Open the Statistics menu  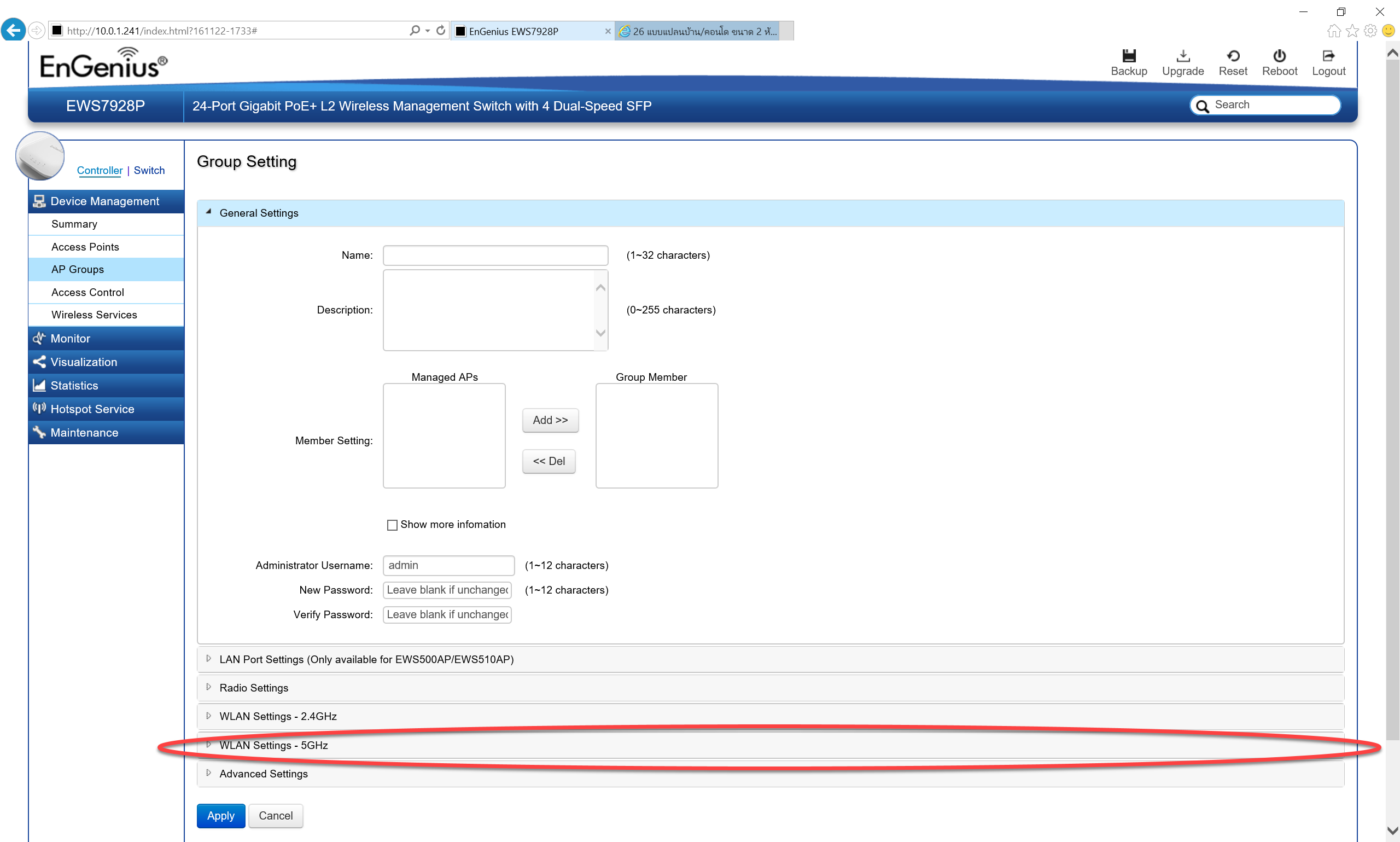[x=106, y=385]
